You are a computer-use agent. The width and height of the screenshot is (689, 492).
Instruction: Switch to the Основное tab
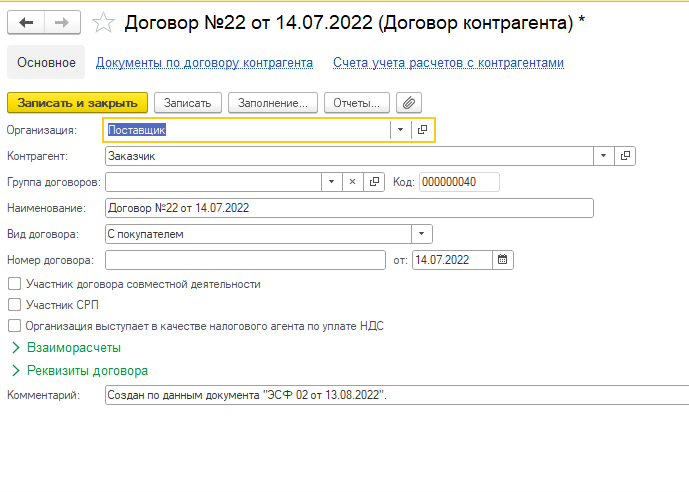pyautogui.click(x=46, y=63)
